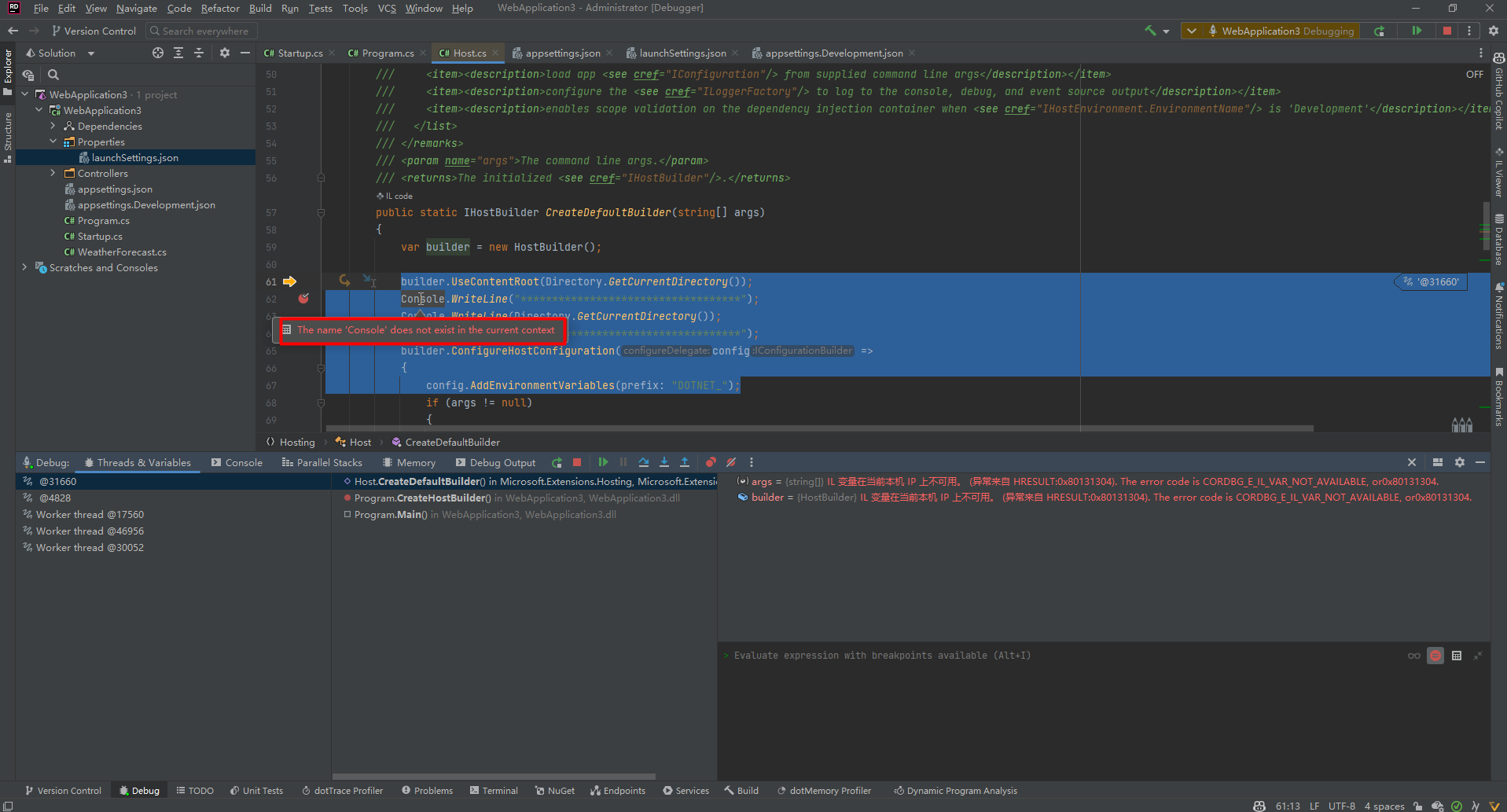Toggle Mute Breakpoints in debug toolbar
The image size is (1507, 812).
coord(731,462)
